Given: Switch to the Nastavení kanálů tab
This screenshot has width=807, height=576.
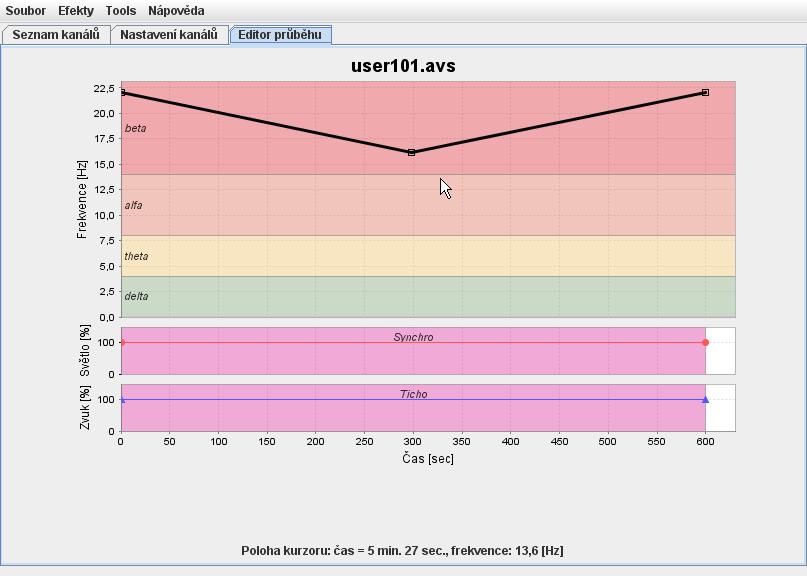Looking at the screenshot, I should click(x=169, y=34).
